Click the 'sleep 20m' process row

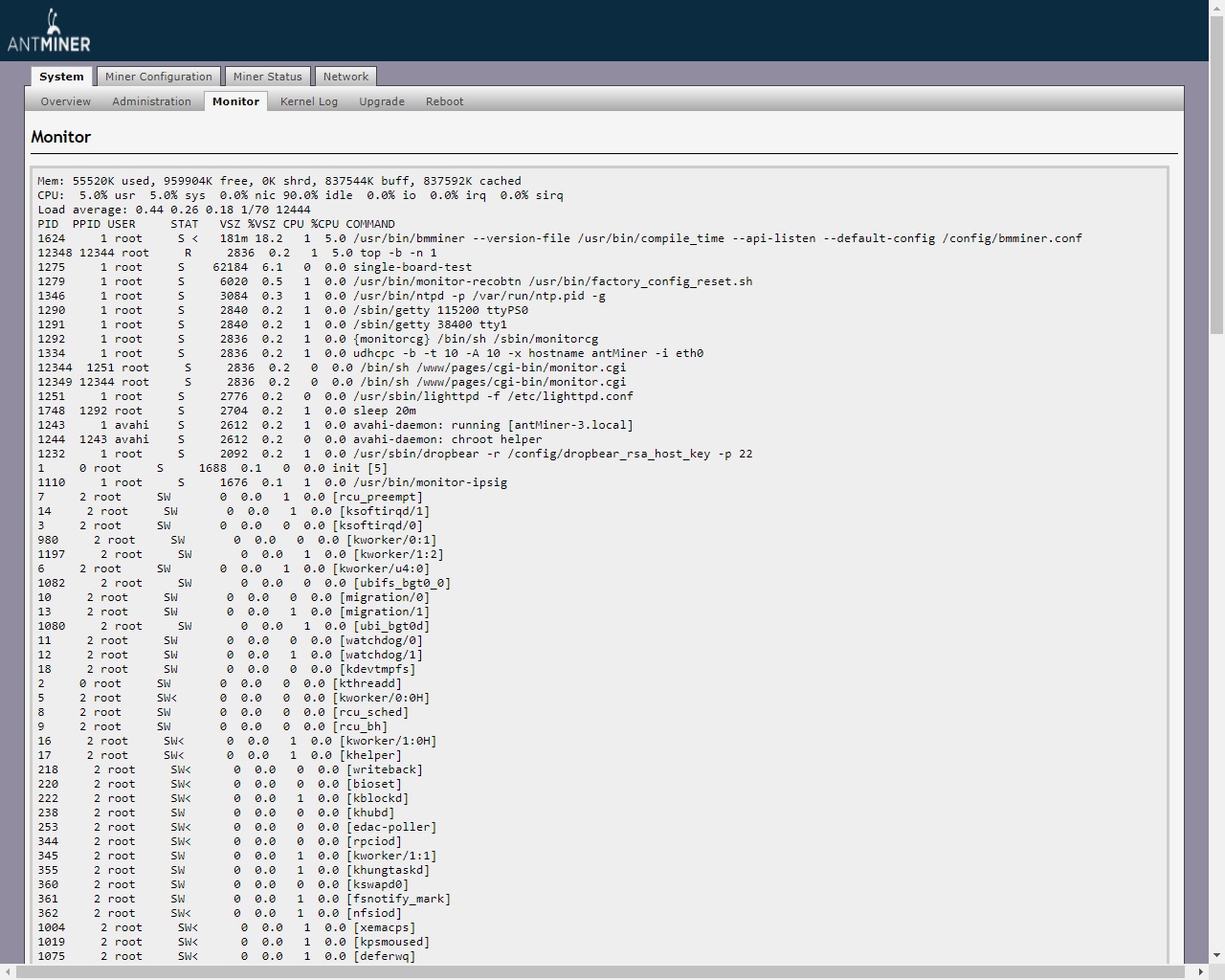click(x=227, y=411)
